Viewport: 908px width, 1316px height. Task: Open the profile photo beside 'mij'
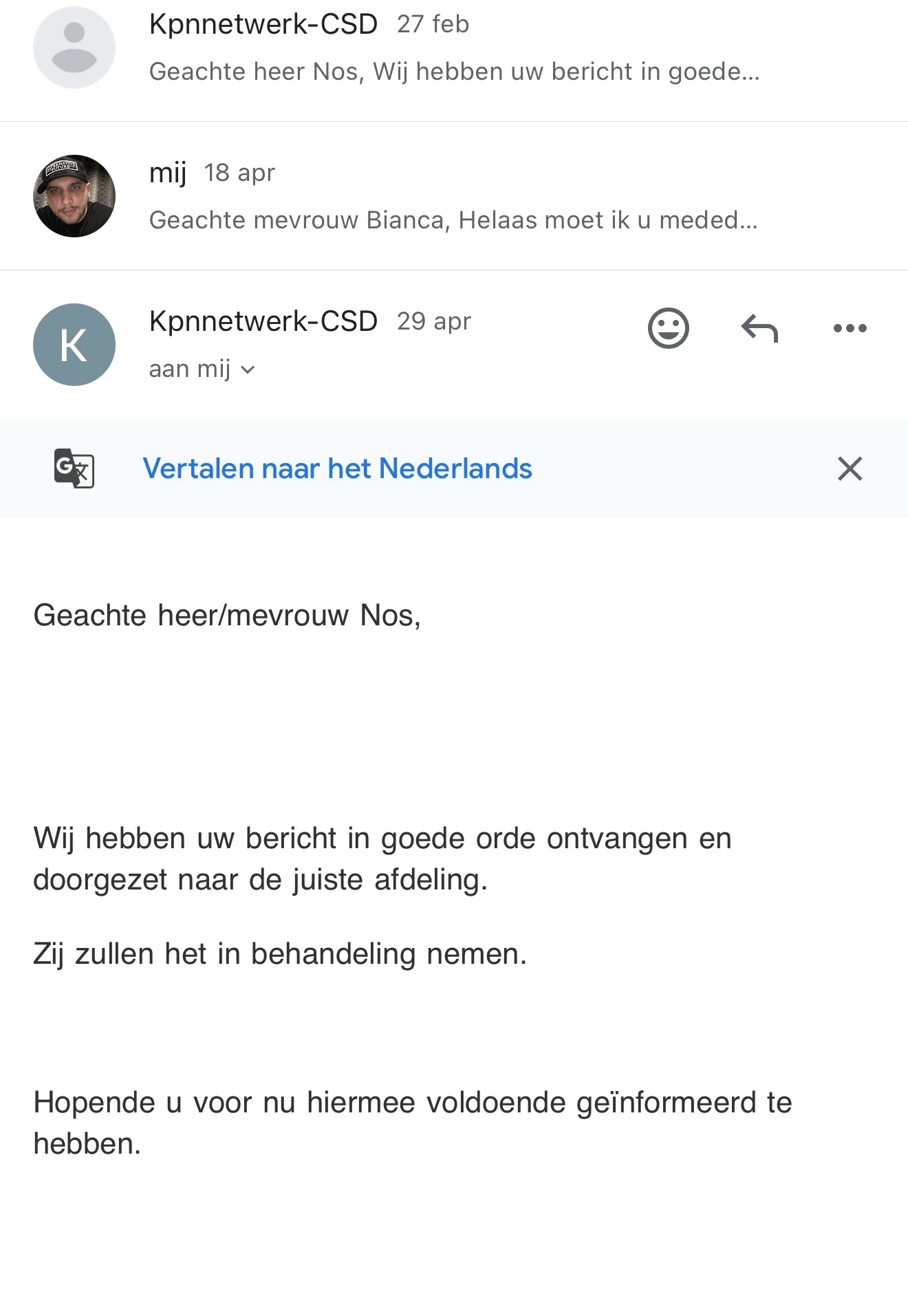pyautogui.click(x=74, y=196)
